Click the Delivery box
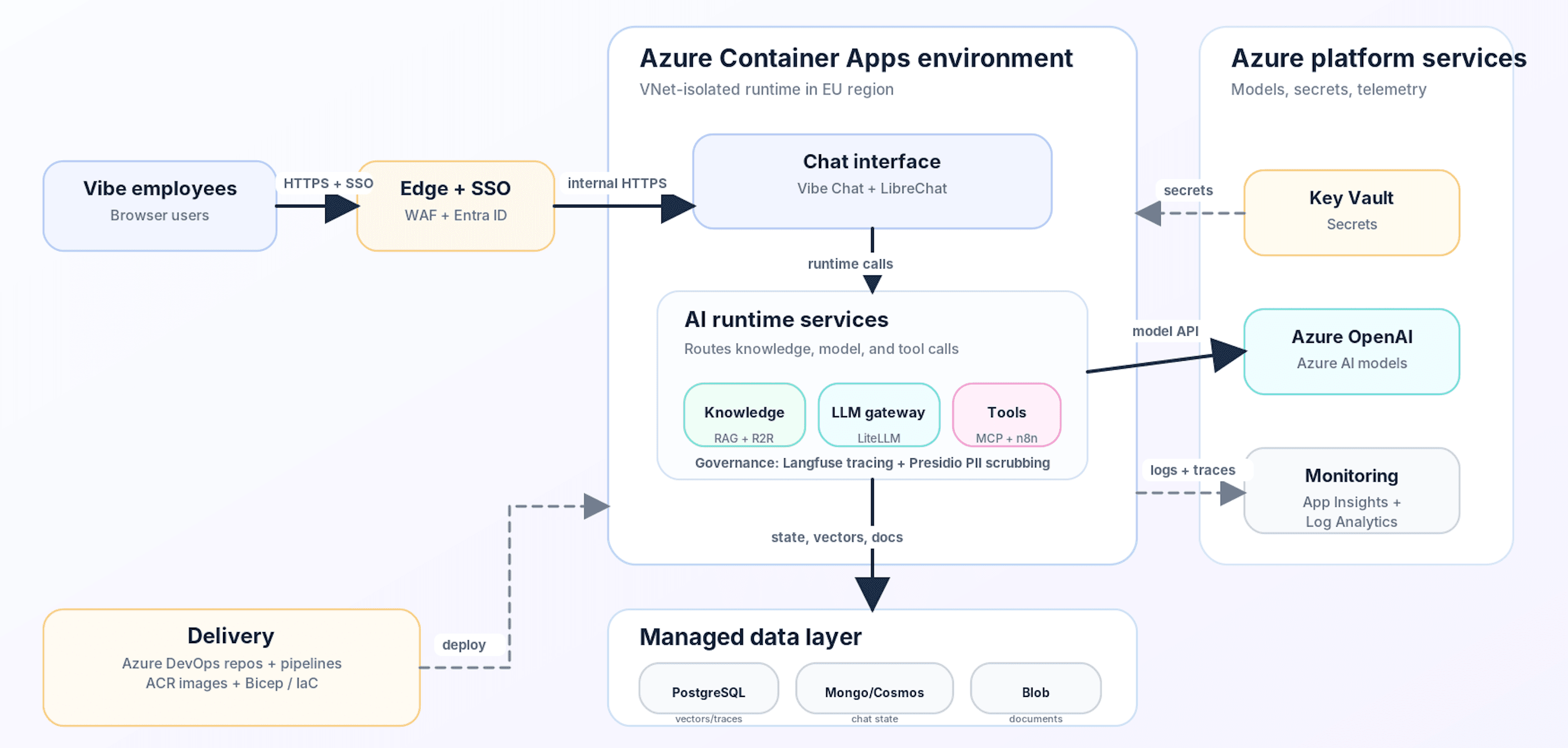The width and height of the screenshot is (1568, 748). coord(231,667)
